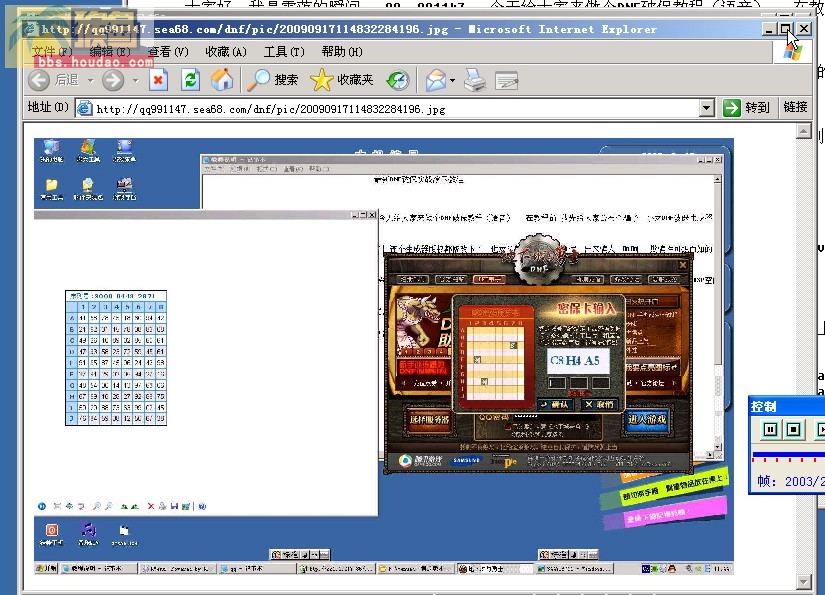Click the IE scrollbar down arrow
This screenshot has height=595, width=825.
pyautogui.click(x=803, y=582)
